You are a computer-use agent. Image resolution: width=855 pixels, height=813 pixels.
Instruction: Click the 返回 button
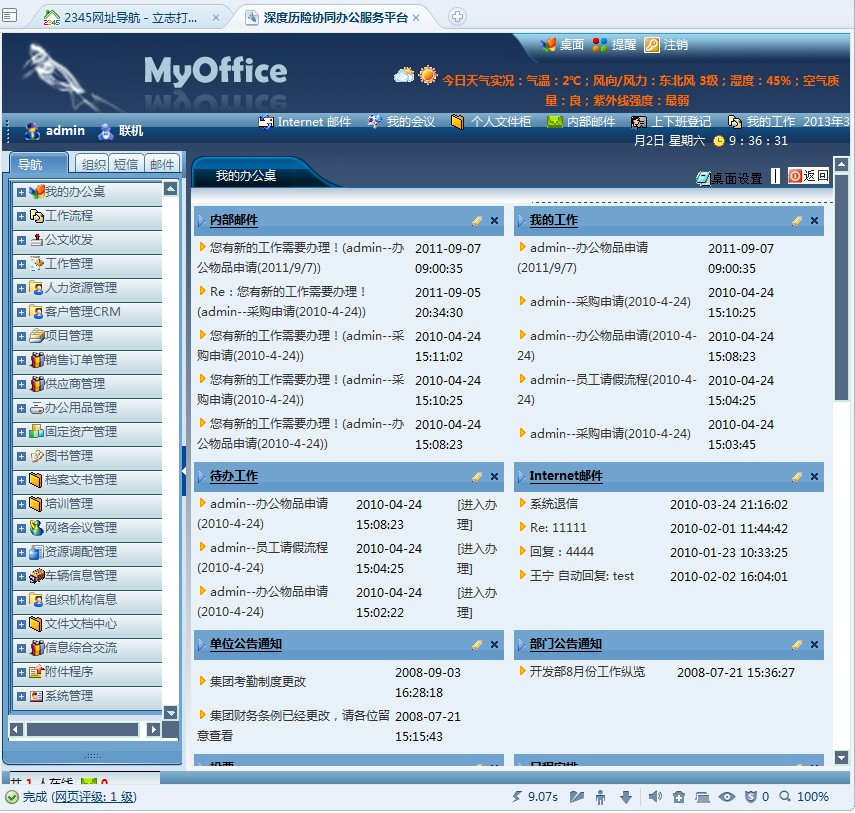point(808,176)
